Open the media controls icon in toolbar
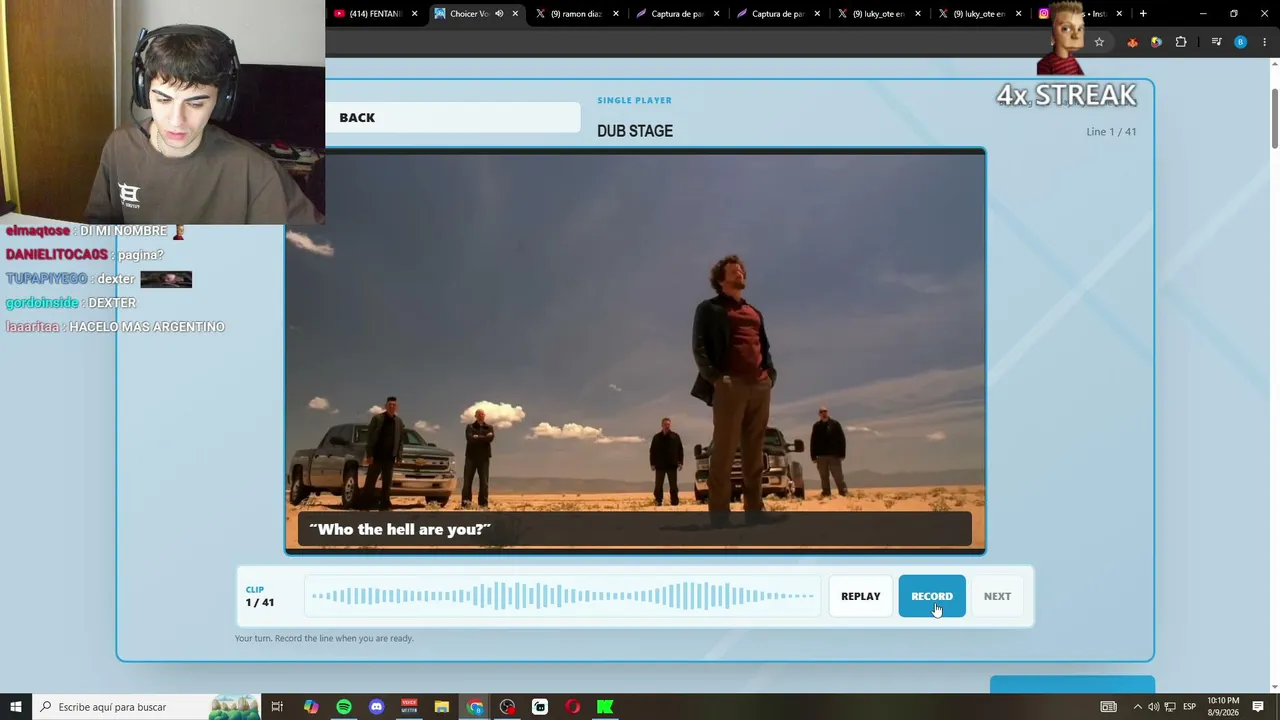Image resolution: width=1280 pixels, height=720 pixels. pos(1216,42)
